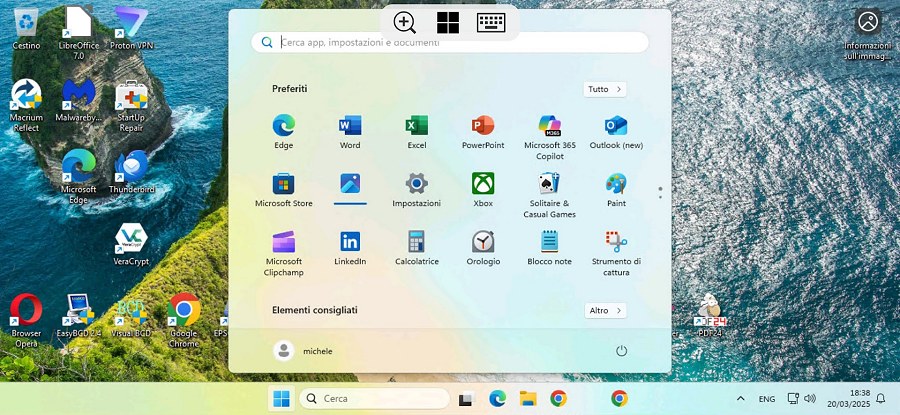This screenshot has width=900, height=415.
Task: Open Impostazioni settings app
Action: 417,190
